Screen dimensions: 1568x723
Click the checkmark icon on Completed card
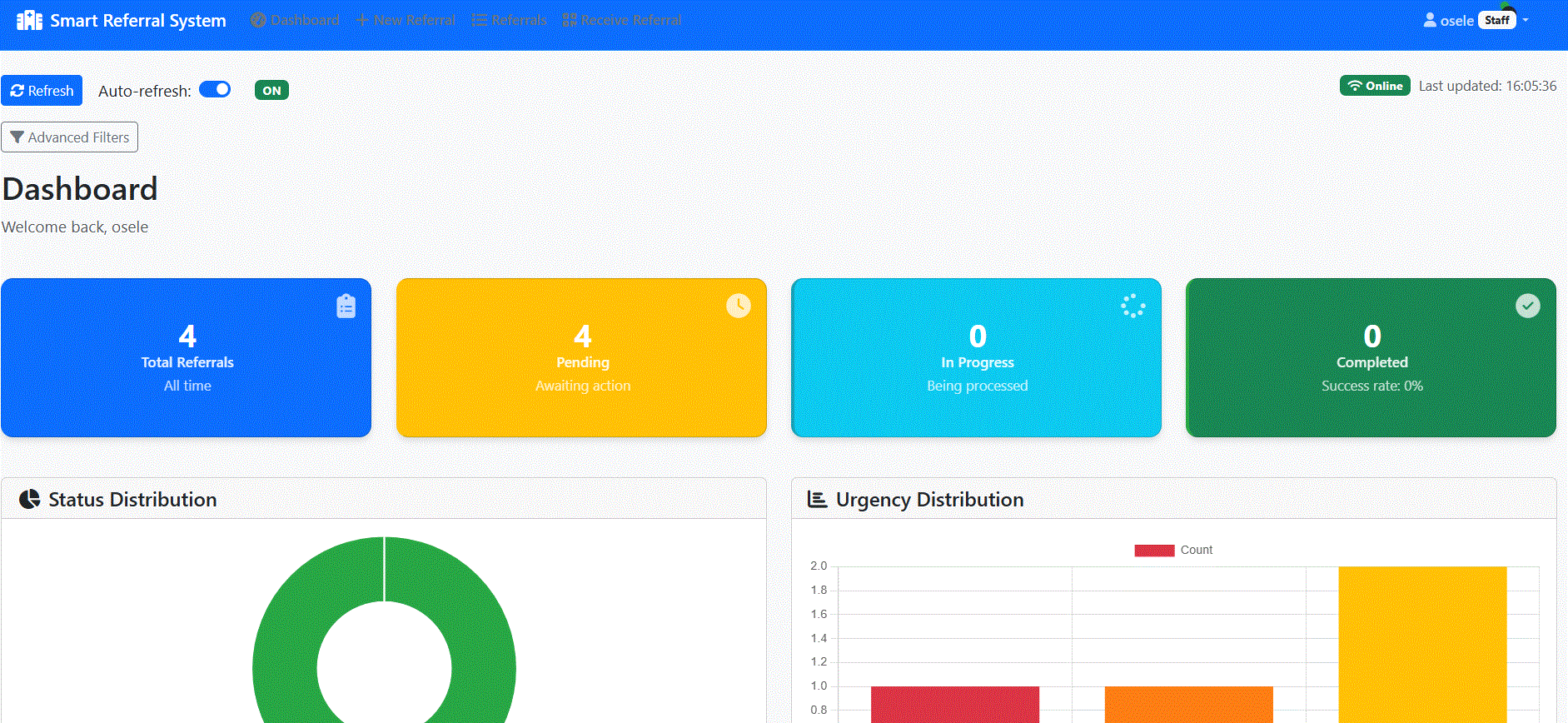tap(1528, 306)
